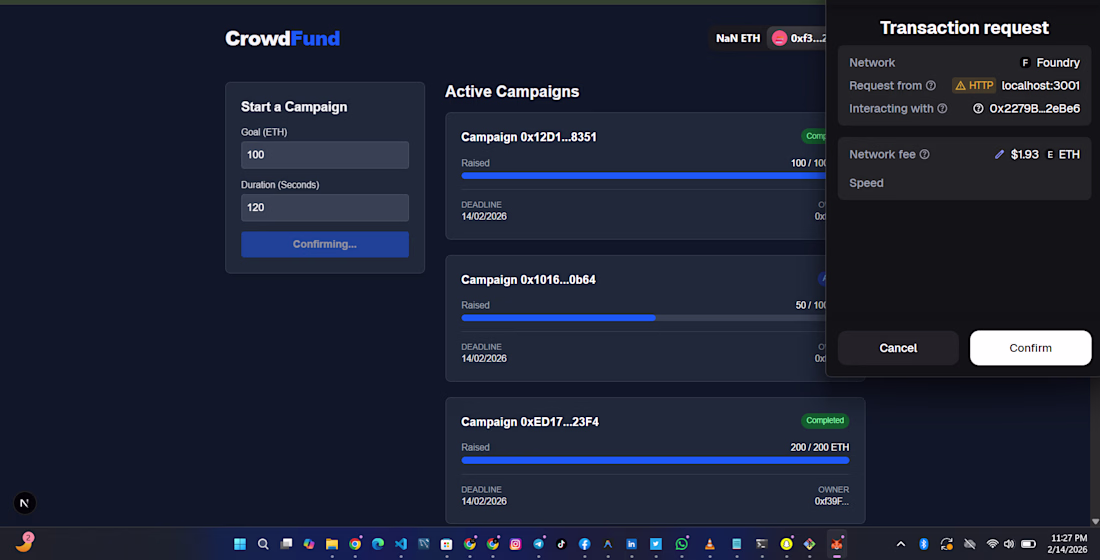Viewport: 1100px width, 560px height.
Task: Open the Next.js dev tools N icon
Action: pos(25,503)
